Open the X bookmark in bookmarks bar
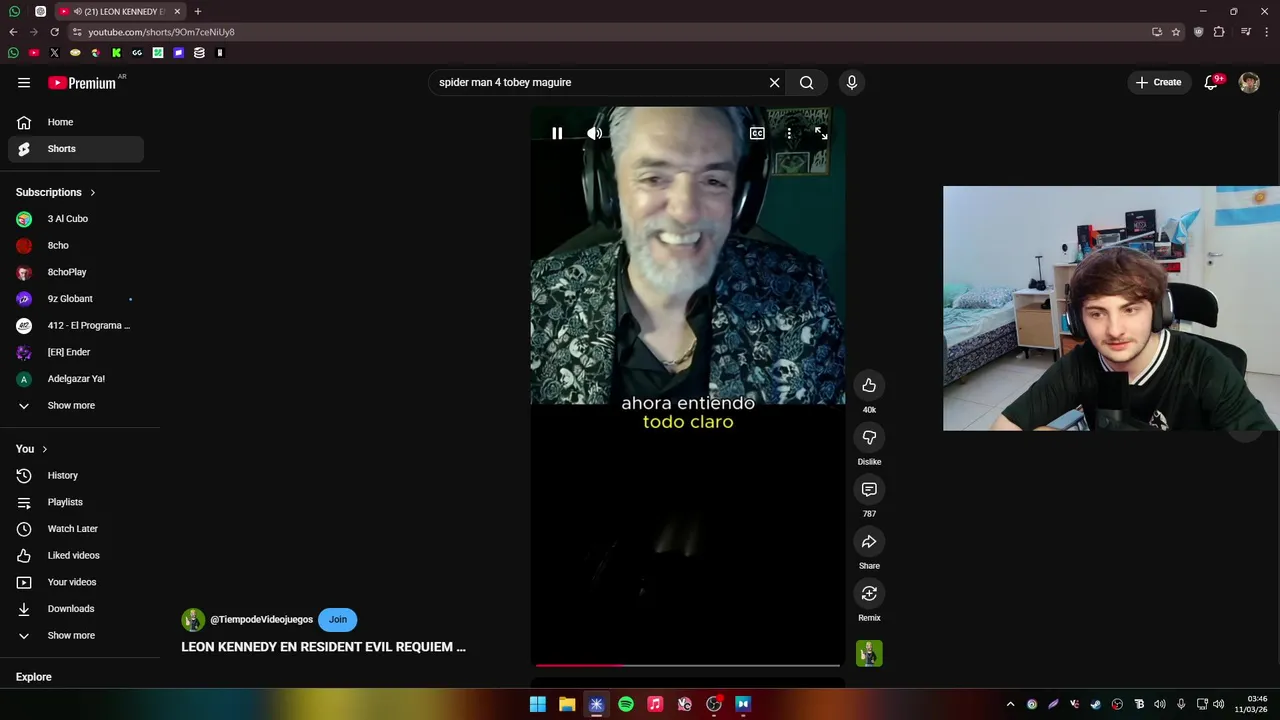Viewport: 1280px width, 720px height. [x=54, y=52]
